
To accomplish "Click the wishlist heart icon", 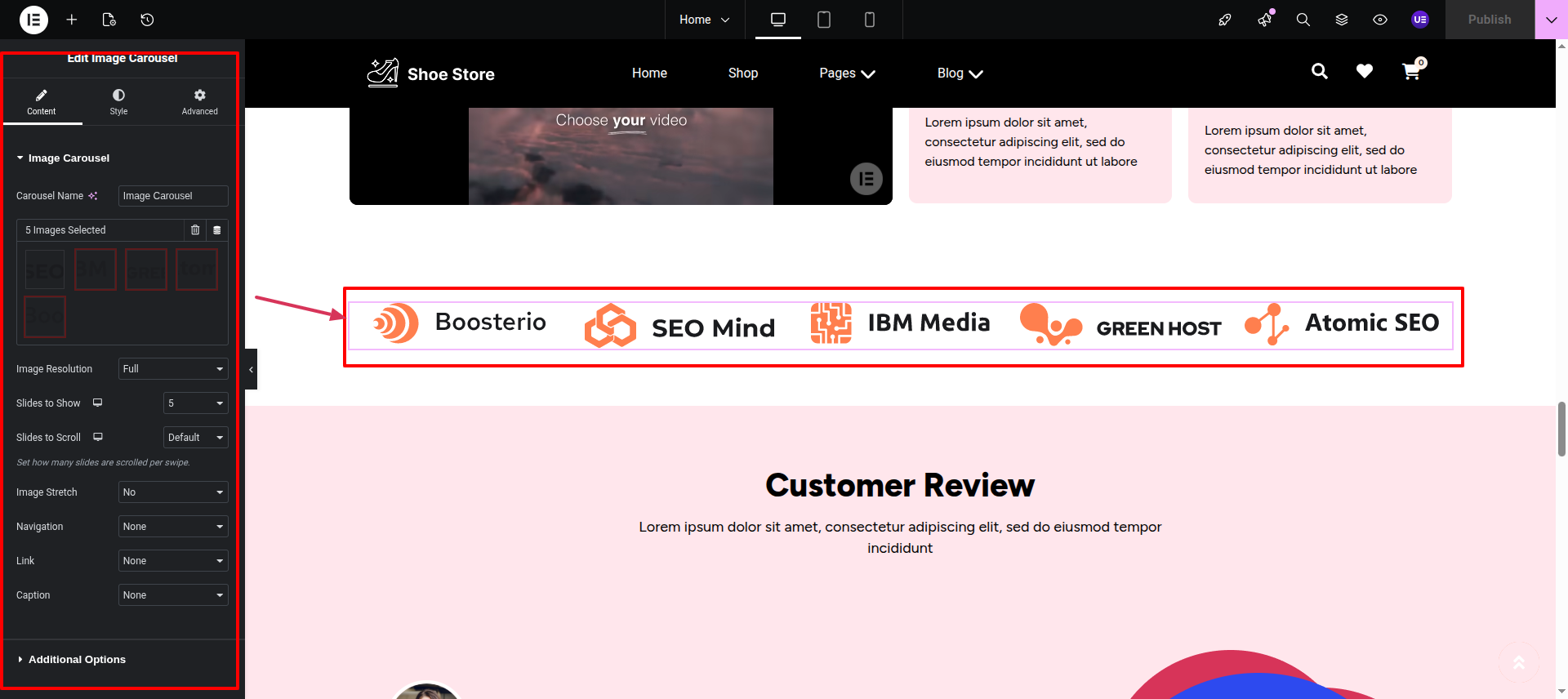I will click(x=1365, y=72).
